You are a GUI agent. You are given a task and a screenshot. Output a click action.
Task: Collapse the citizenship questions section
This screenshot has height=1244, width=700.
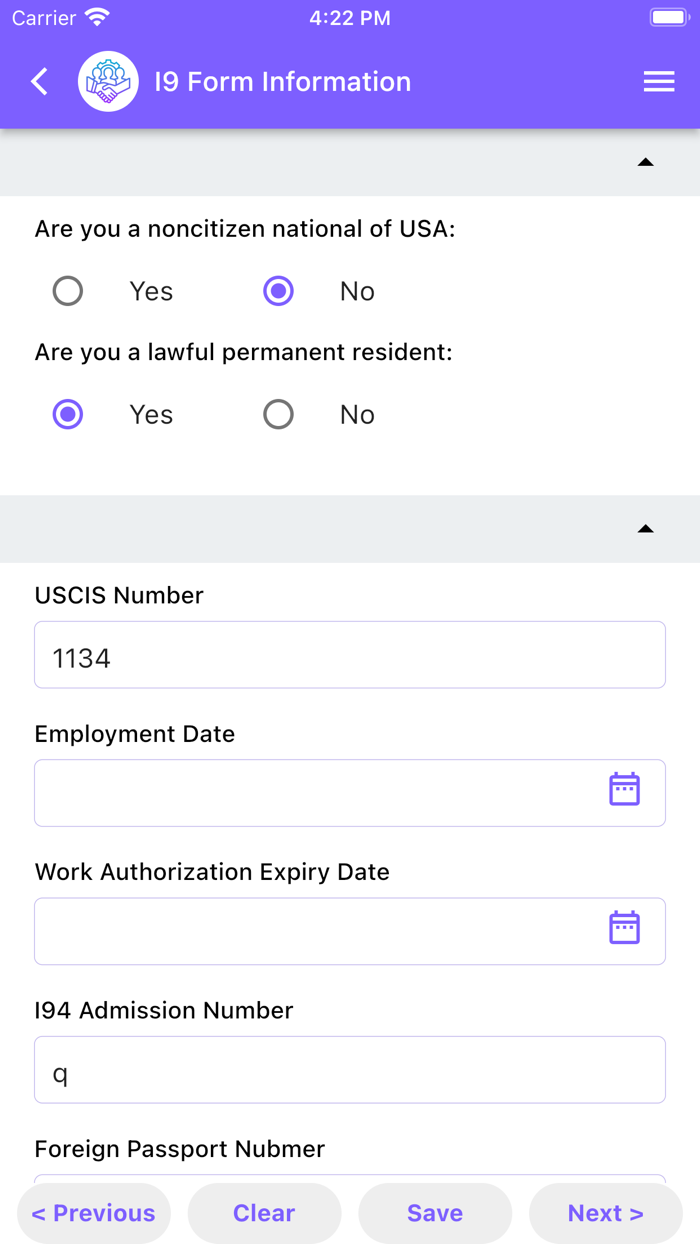click(x=646, y=161)
